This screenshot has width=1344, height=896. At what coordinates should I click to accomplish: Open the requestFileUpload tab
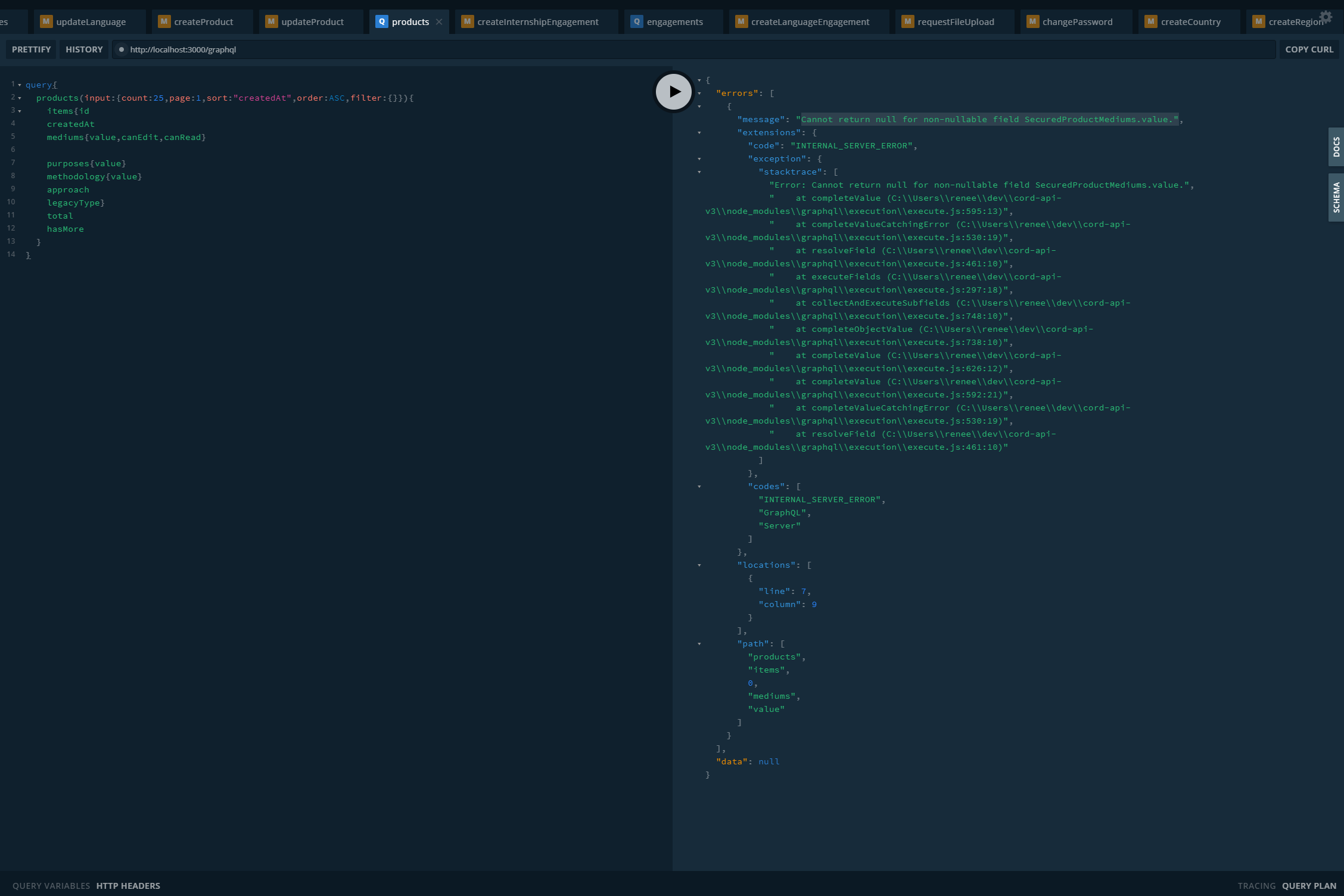pos(954,21)
